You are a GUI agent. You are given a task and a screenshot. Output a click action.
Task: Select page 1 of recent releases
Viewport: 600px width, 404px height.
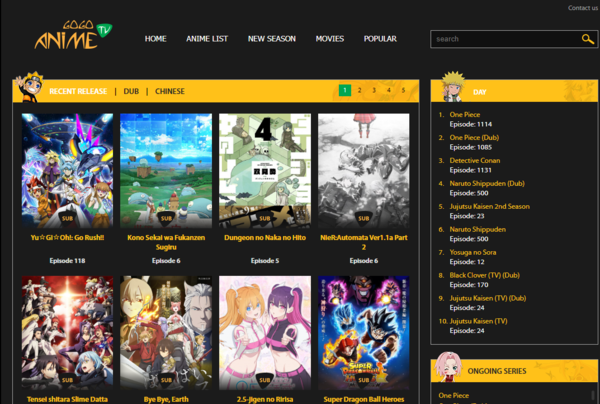pos(345,90)
